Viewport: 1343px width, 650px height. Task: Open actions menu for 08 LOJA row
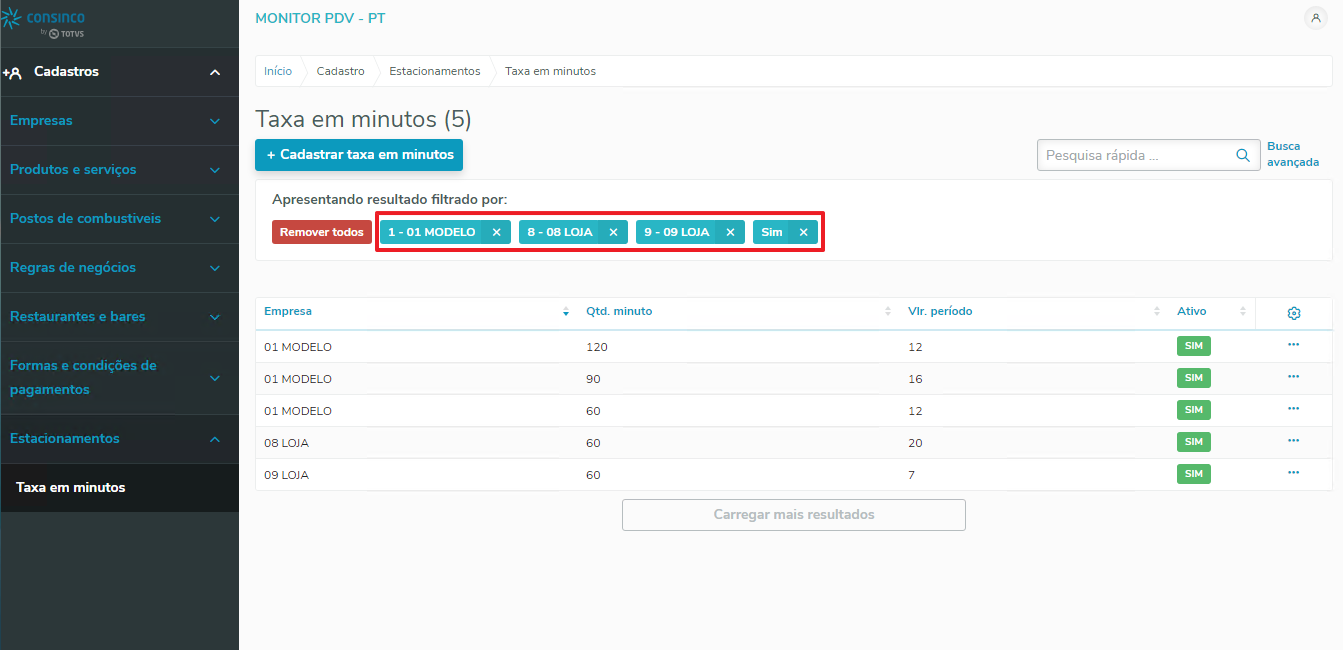[x=1293, y=440]
